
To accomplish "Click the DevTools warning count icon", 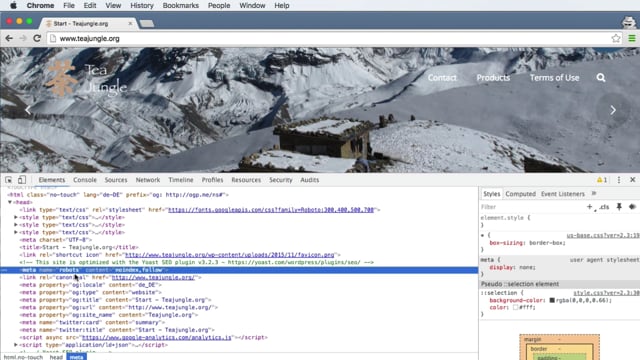I will (602, 180).
